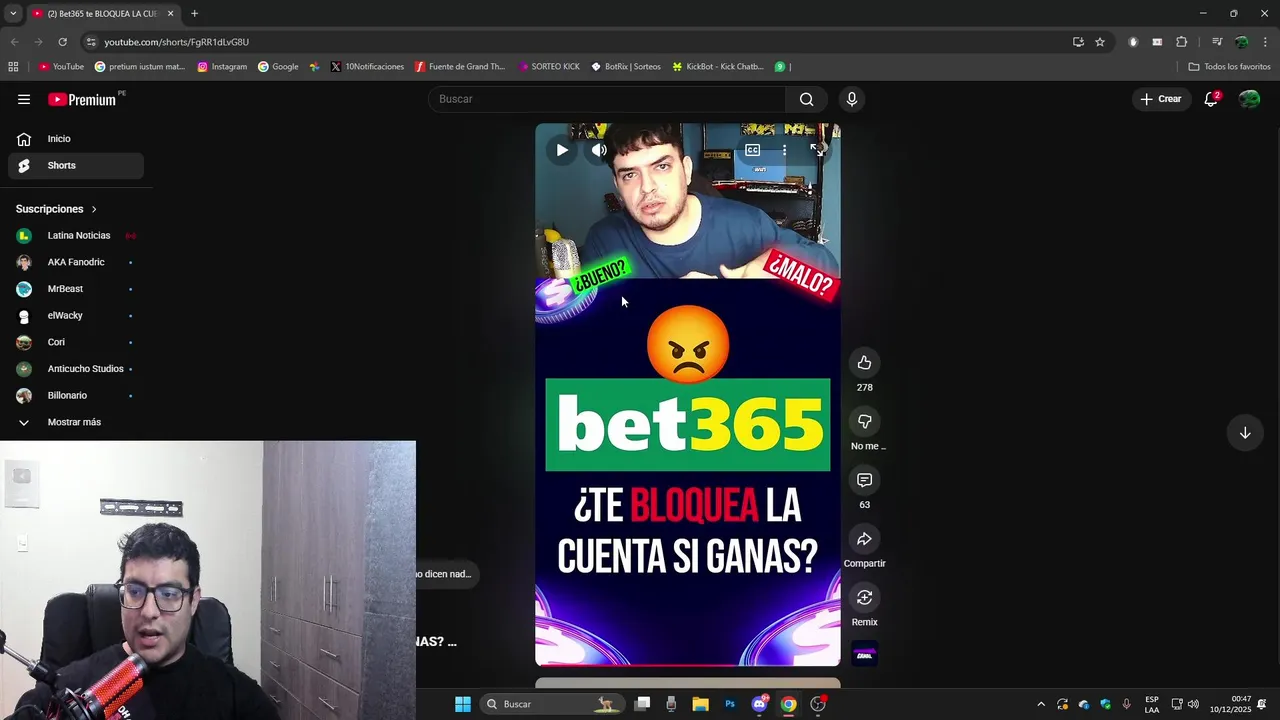Open File Explorer from taskbar
The image size is (1280, 720).
pyautogui.click(x=700, y=704)
